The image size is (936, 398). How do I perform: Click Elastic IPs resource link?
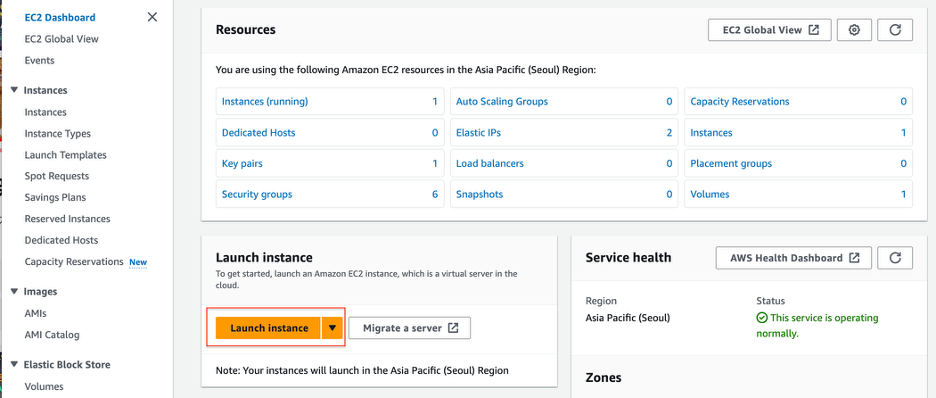[x=478, y=132]
